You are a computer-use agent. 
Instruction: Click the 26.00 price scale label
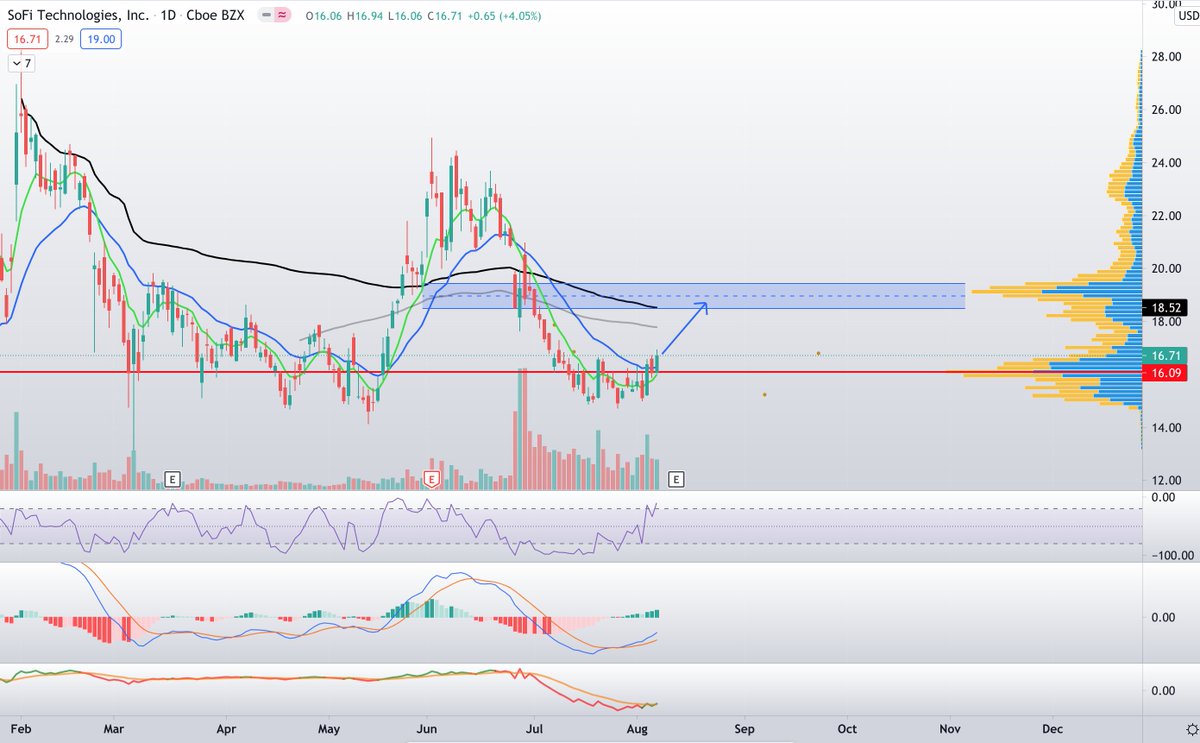click(1166, 110)
